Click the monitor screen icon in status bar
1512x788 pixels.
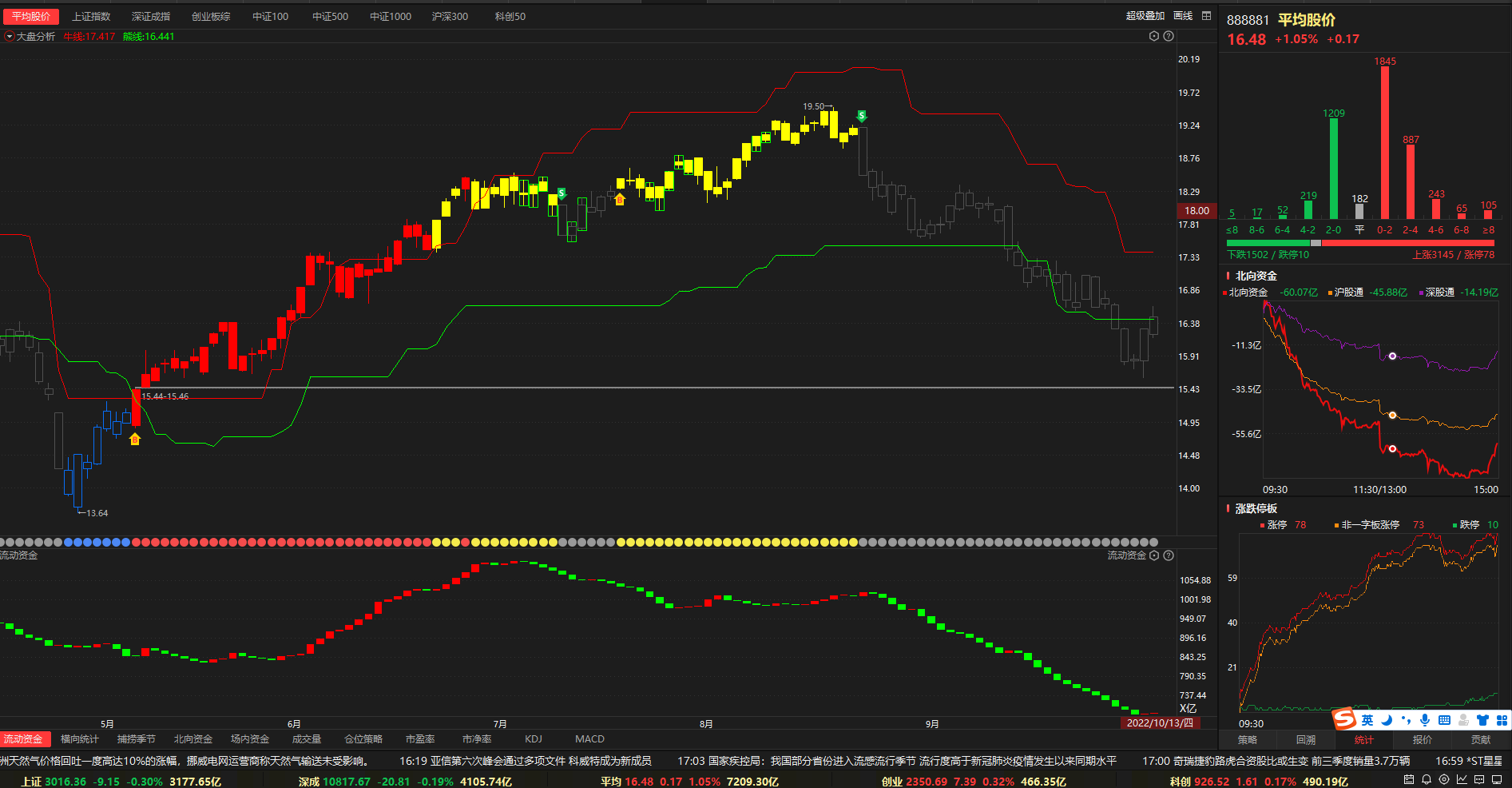click(x=1498, y=779)
